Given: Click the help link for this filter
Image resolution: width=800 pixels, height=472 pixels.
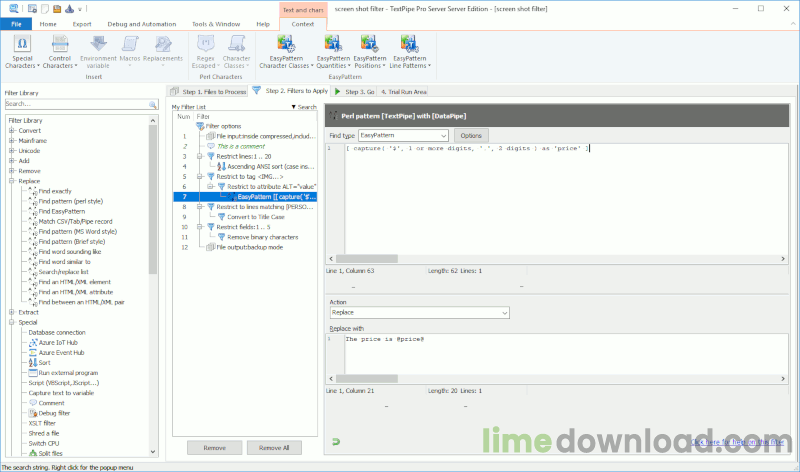Looking at the screenshot, I should click(x=738, y=441).
